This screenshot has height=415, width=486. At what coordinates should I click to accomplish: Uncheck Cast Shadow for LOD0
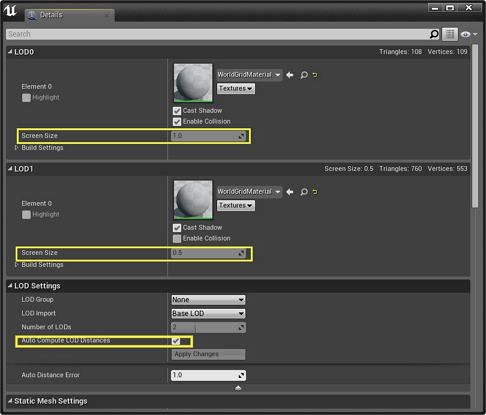click(177, 111)
